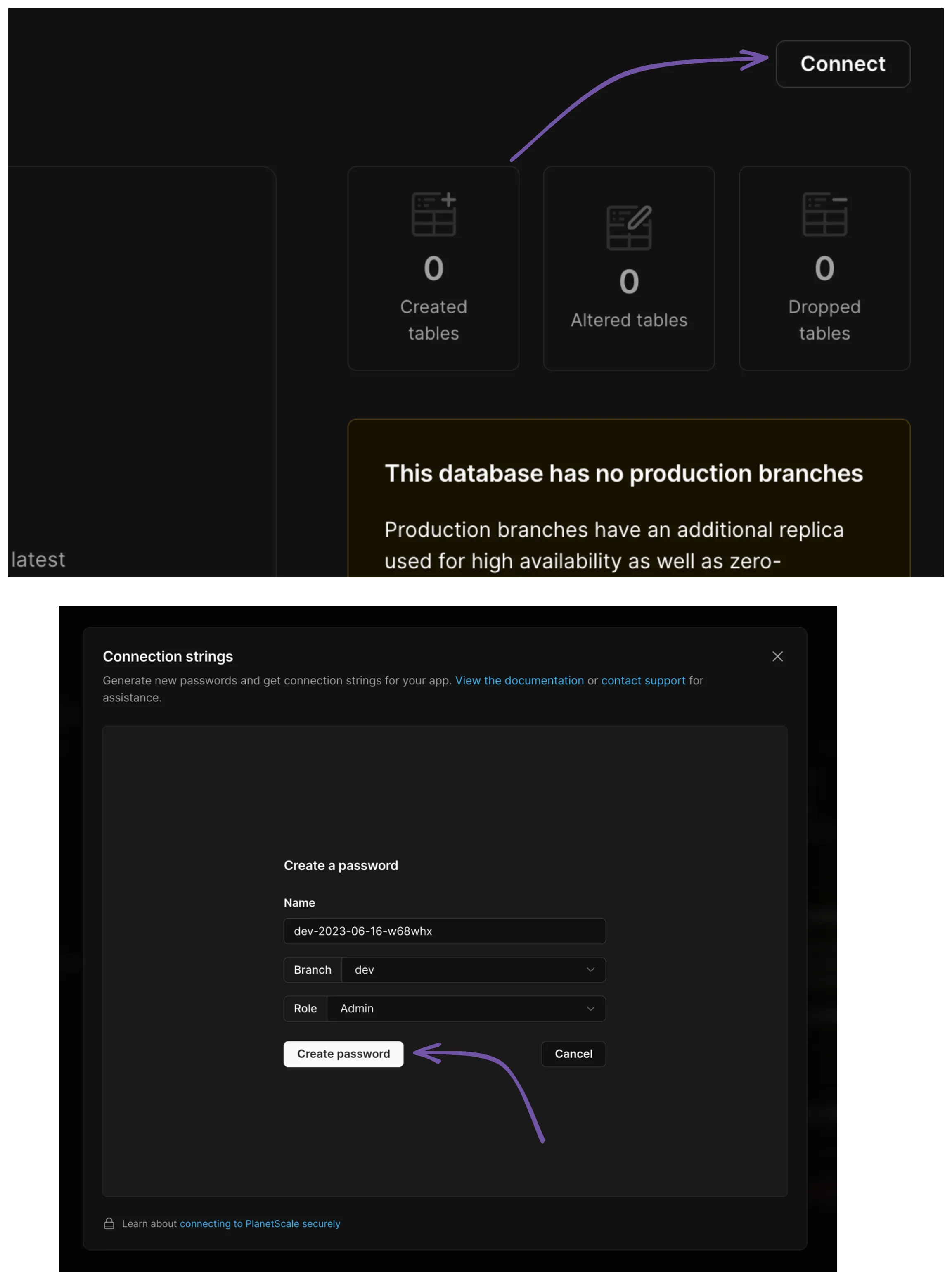Click the lock icon near Learn about
This screenshot has height=1280, width=952.
point(109,1223)
